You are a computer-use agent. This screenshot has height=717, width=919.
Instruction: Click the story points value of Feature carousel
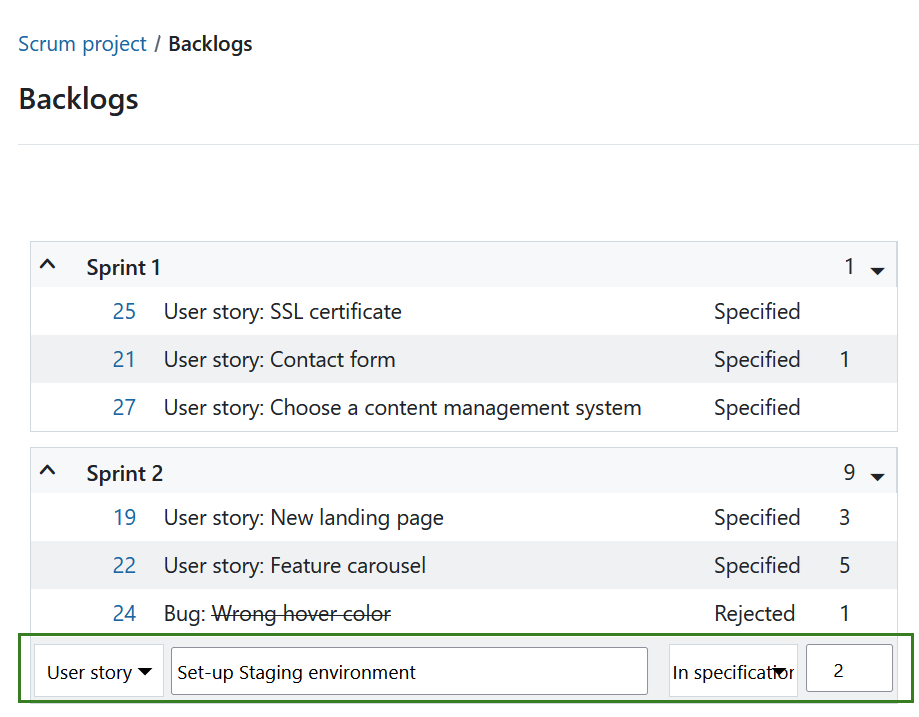point(844,565)
